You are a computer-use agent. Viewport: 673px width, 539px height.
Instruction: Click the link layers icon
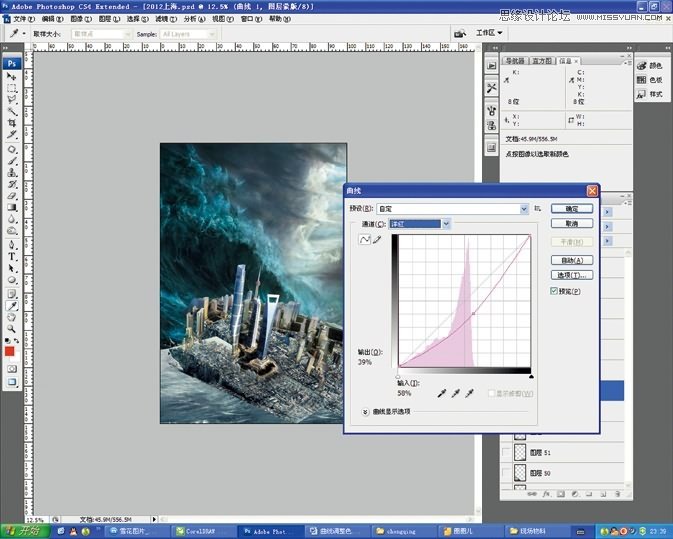click(532, 494)
